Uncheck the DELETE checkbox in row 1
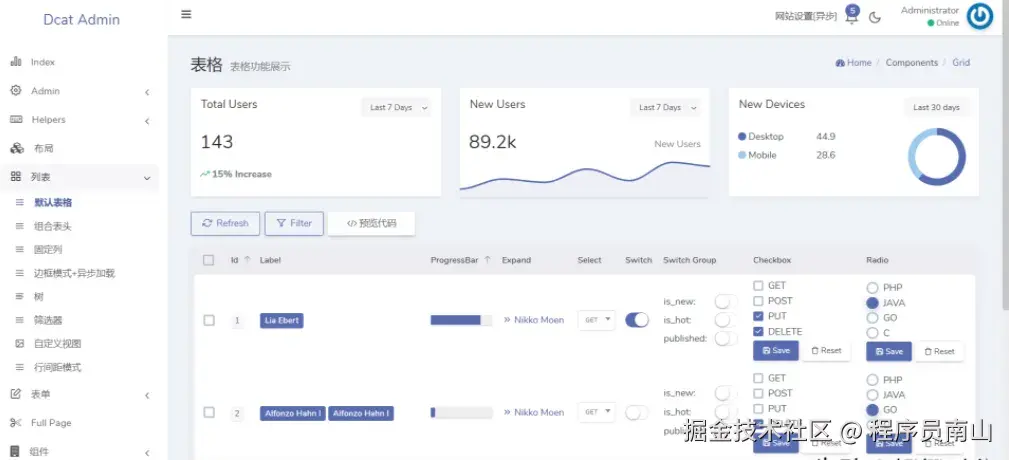 (758, 331)
